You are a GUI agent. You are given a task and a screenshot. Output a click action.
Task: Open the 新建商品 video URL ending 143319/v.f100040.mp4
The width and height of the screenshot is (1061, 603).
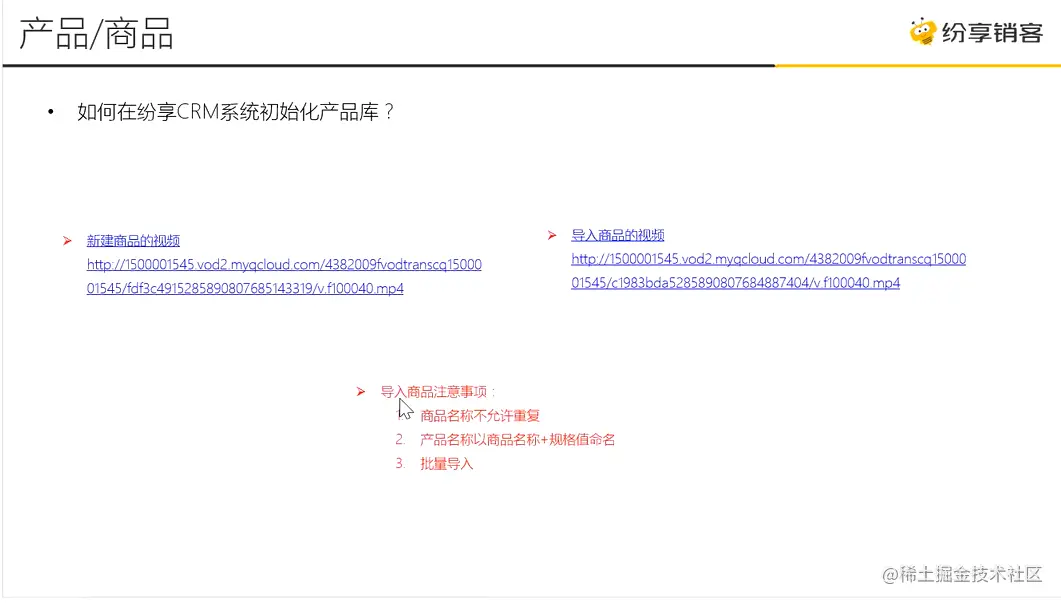(x=284, y=276)
